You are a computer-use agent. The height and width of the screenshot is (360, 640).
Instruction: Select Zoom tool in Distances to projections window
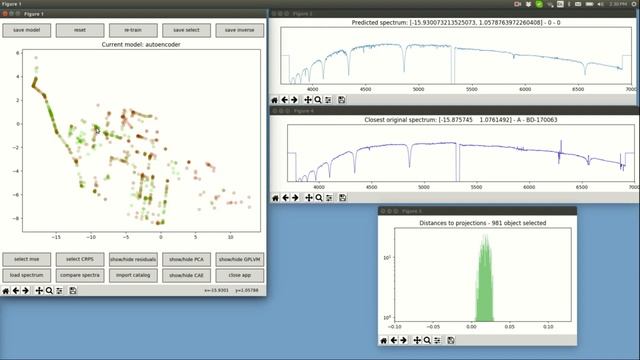[427, 340]
